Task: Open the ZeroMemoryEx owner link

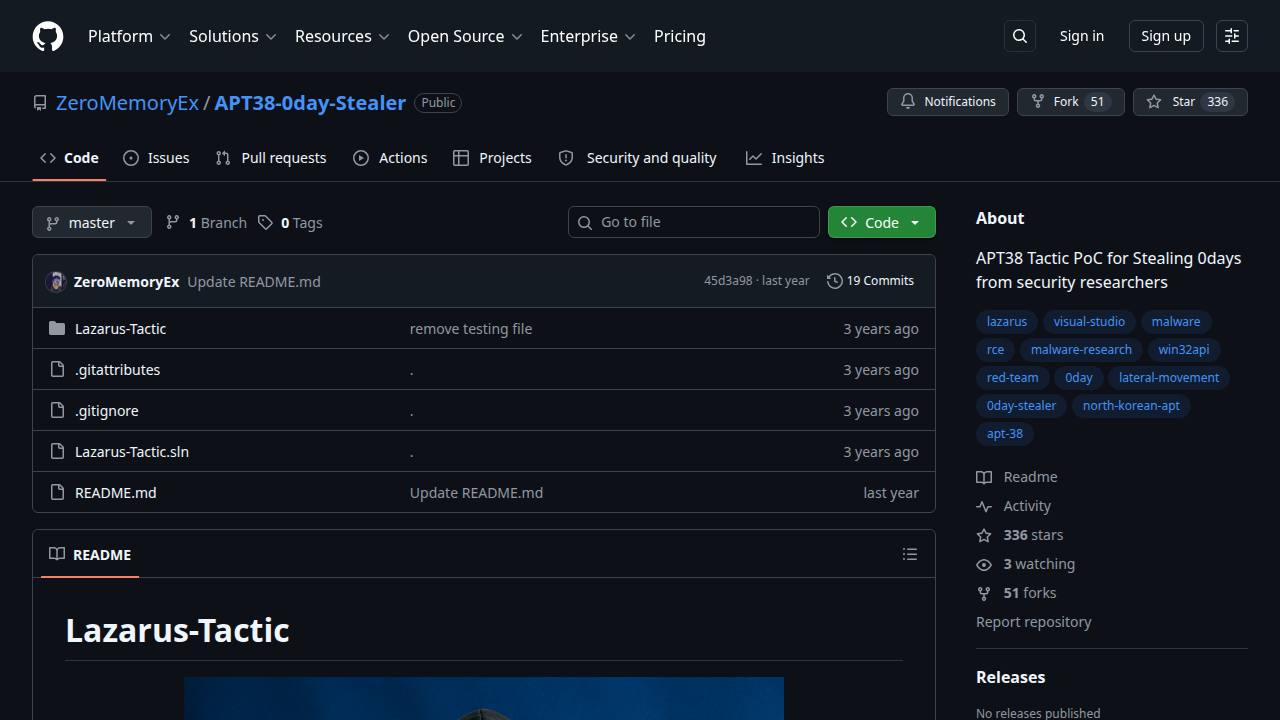Action: click(127, 103)
